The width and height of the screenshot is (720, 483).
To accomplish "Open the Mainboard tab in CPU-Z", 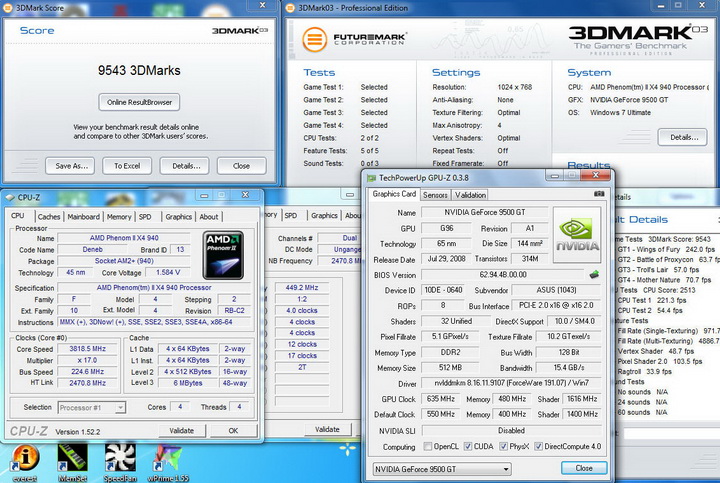I will [x=84, y=217].
